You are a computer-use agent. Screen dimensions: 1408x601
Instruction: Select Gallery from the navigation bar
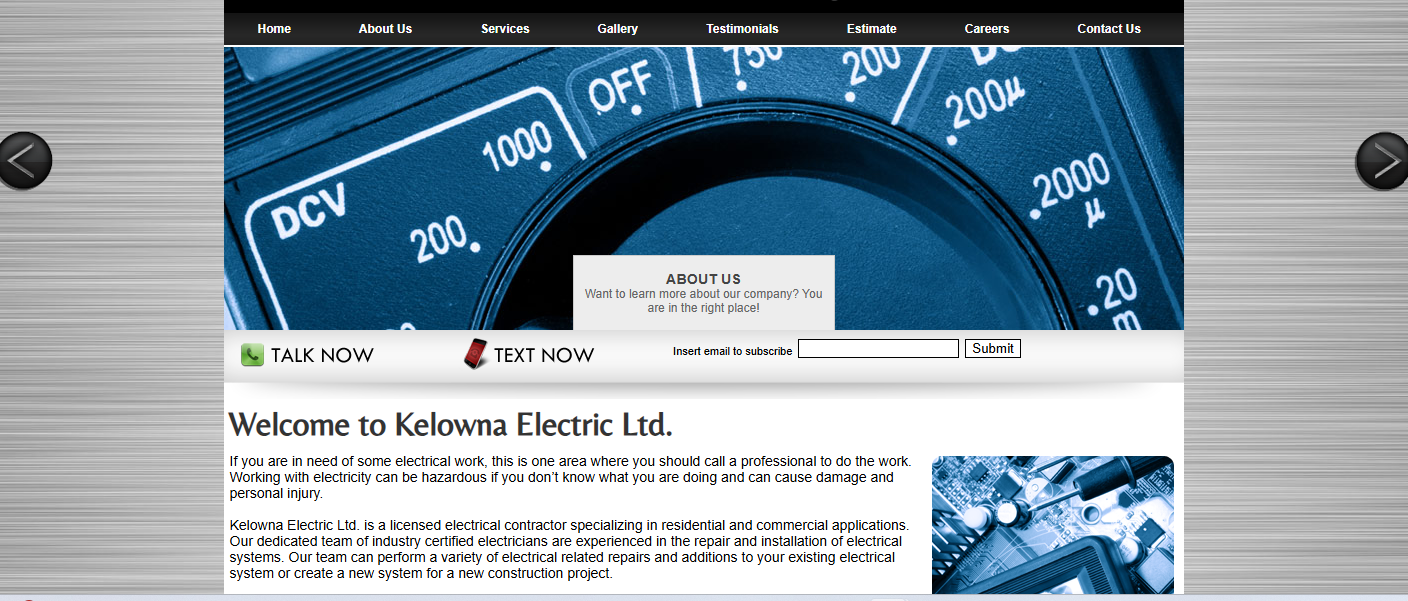click(617, 29)
